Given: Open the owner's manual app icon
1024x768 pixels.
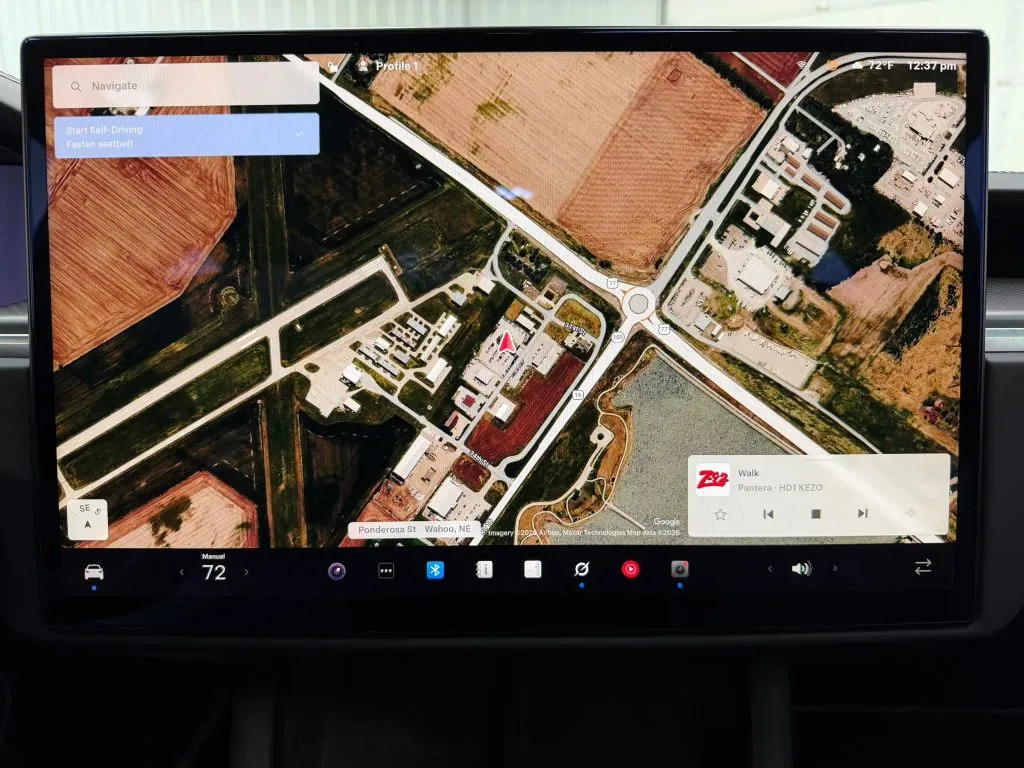Looking at the screenshot, I should click(x=484, y=569).
